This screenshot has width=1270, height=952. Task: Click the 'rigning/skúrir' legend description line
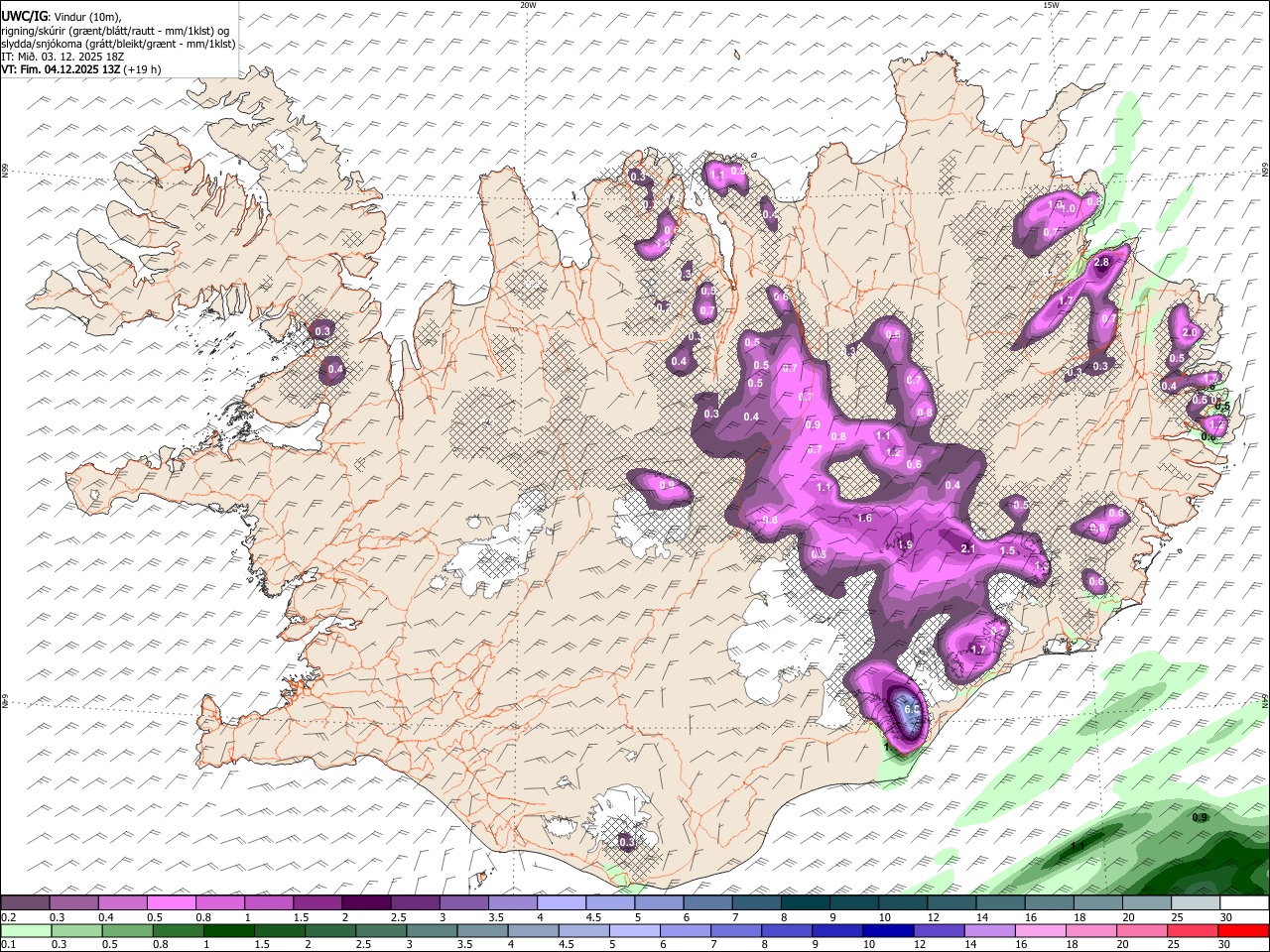[115, 31]
